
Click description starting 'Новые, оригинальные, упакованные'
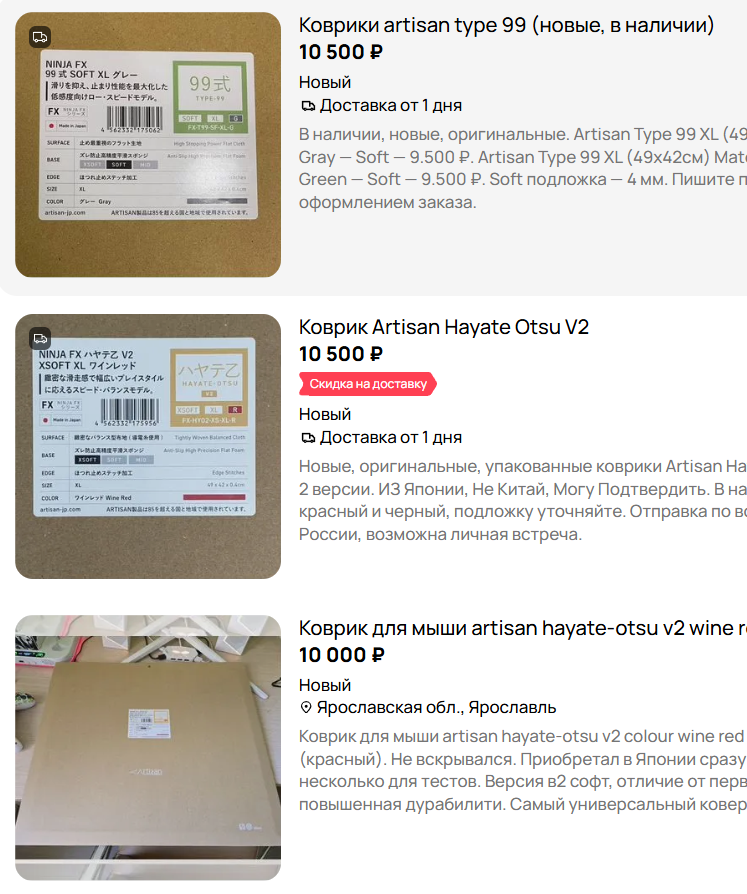(522, 500)
